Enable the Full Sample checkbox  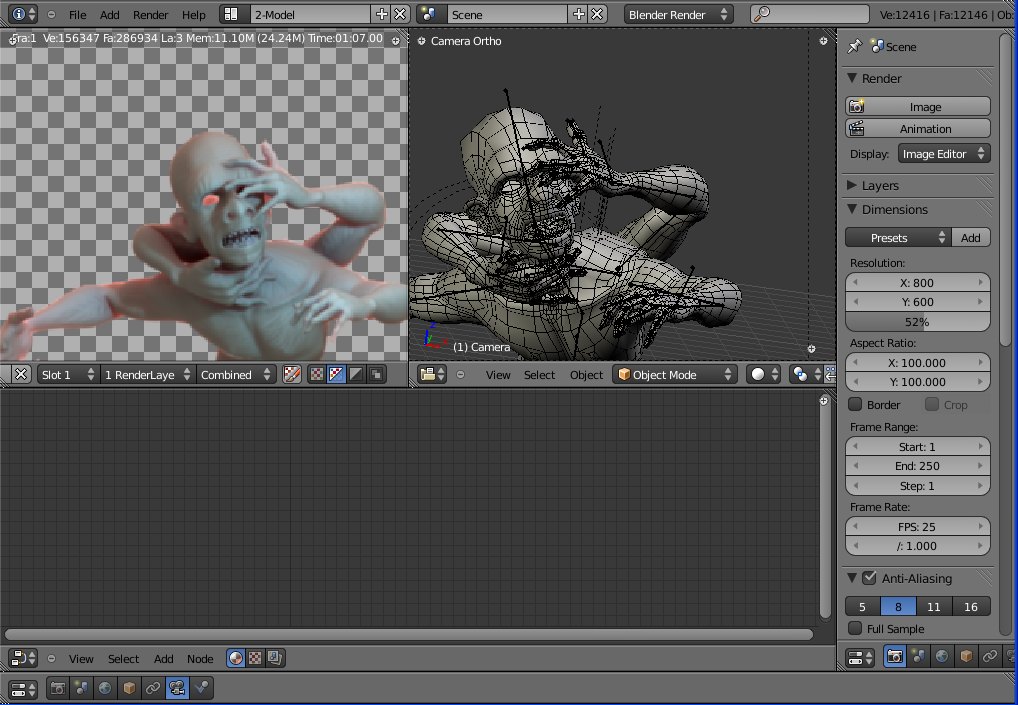855,629
